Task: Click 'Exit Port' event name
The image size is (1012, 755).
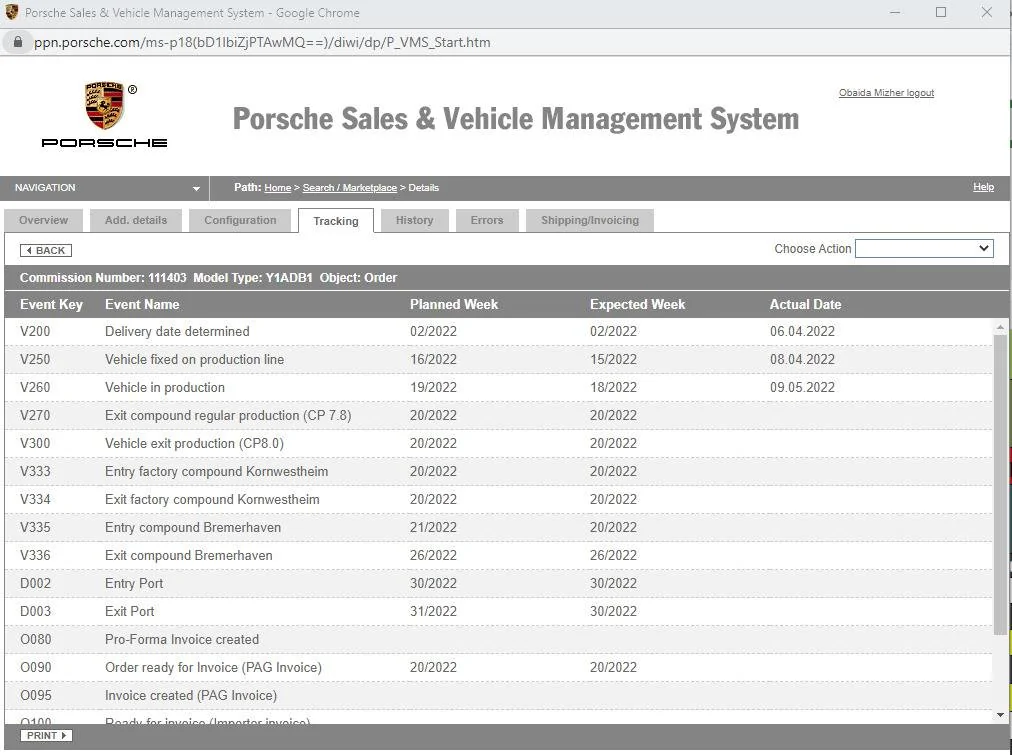Action: pos(129,611)
